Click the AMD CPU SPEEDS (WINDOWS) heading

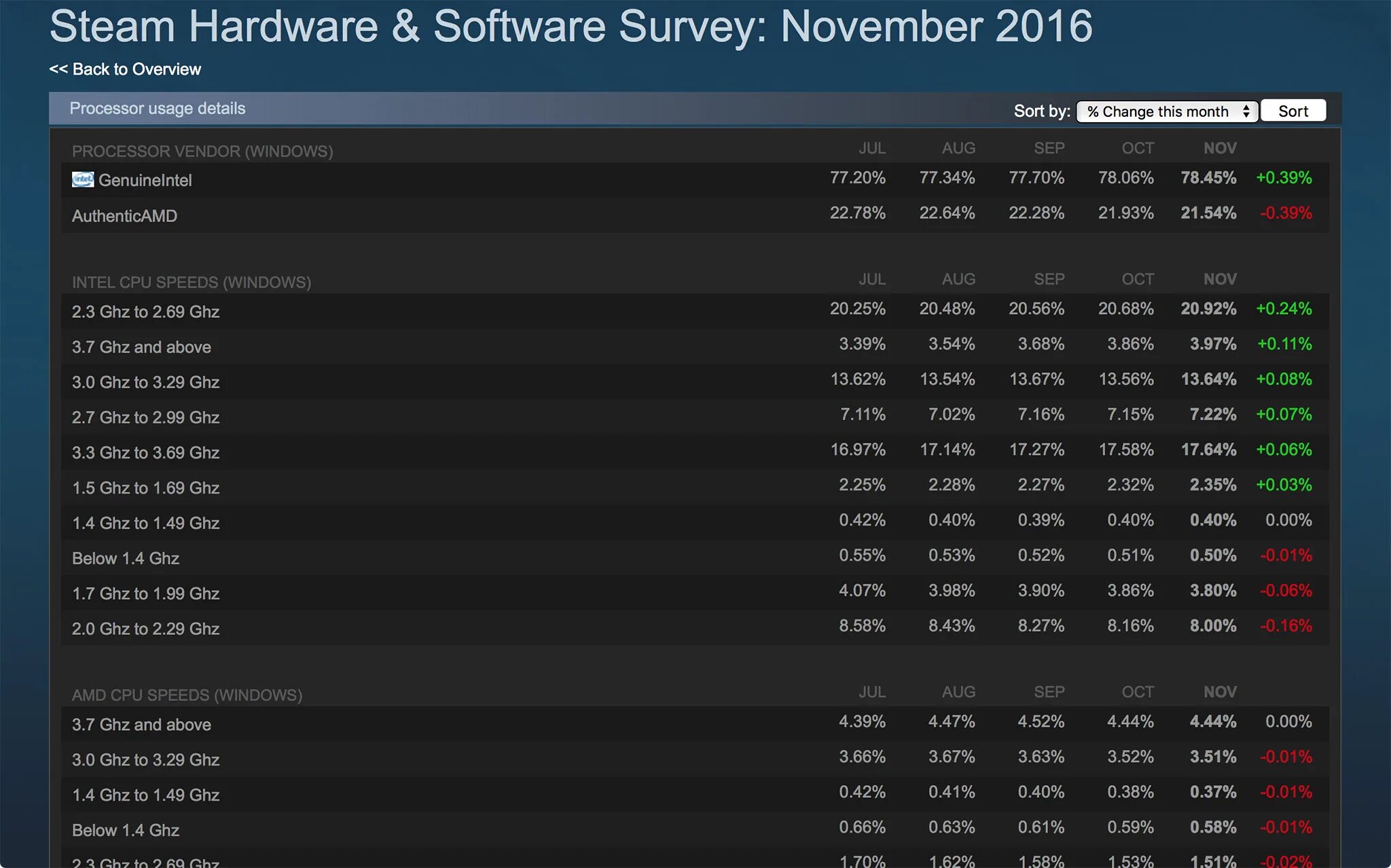[x=187, y=695]
